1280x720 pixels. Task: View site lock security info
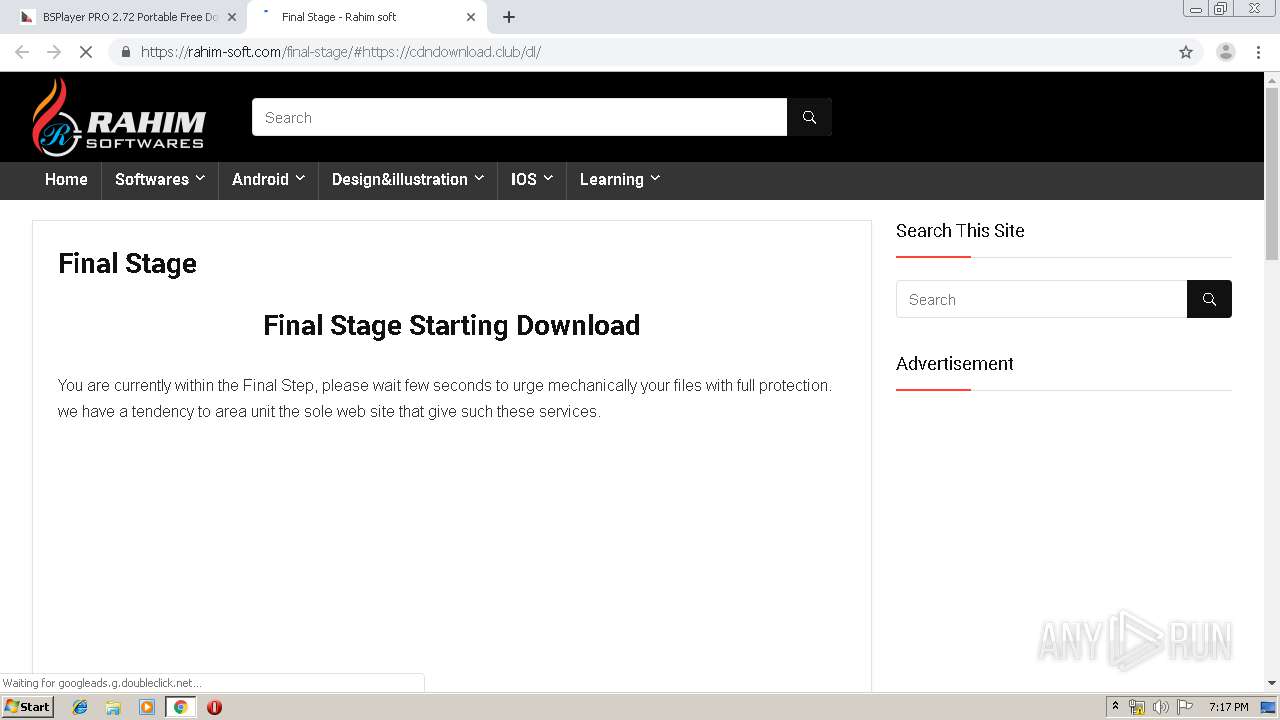coord(125,52)
